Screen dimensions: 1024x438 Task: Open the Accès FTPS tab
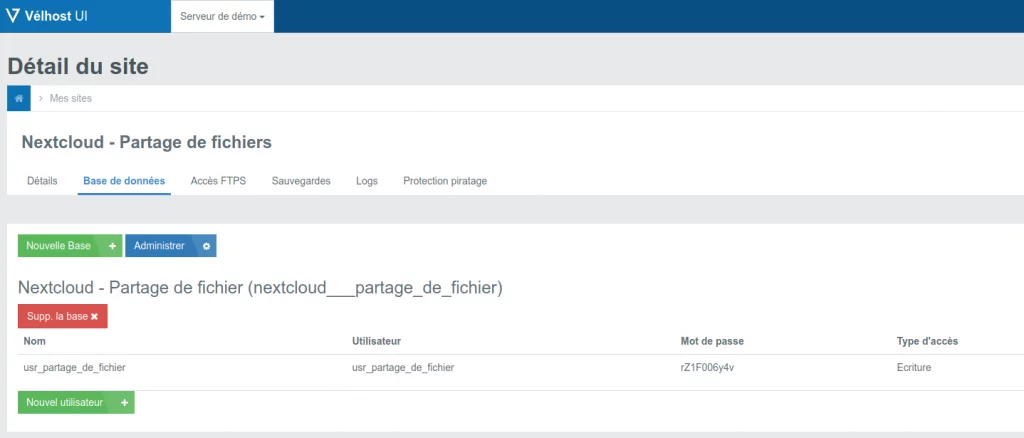coord(218,181)
